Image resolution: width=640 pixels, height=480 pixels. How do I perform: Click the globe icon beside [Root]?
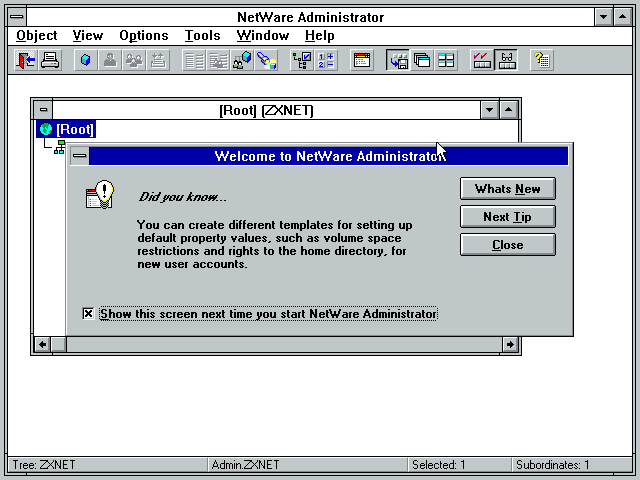coord(46,129)
